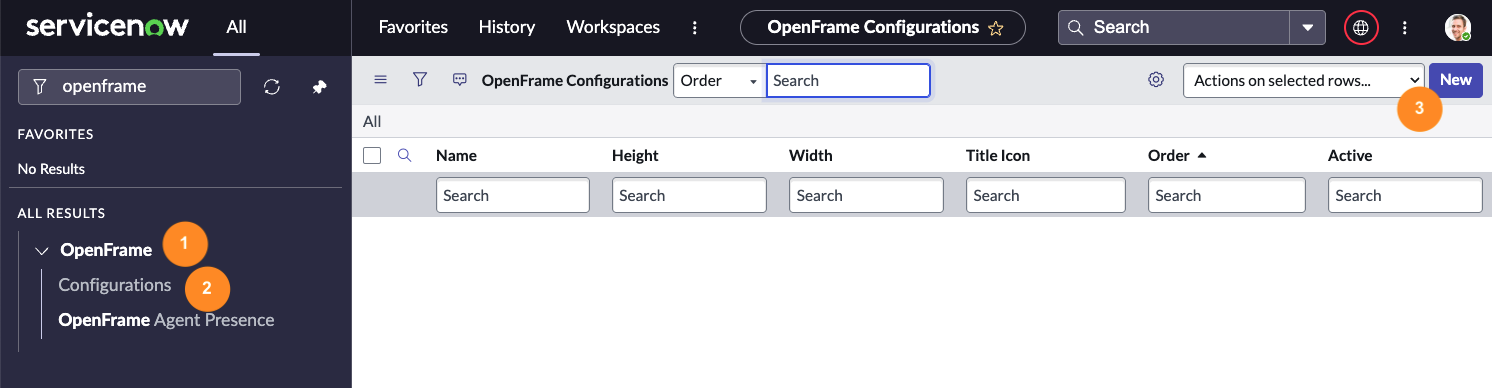
Task: Open the list filter funnel icon
Action: click(x=420, y=80)
